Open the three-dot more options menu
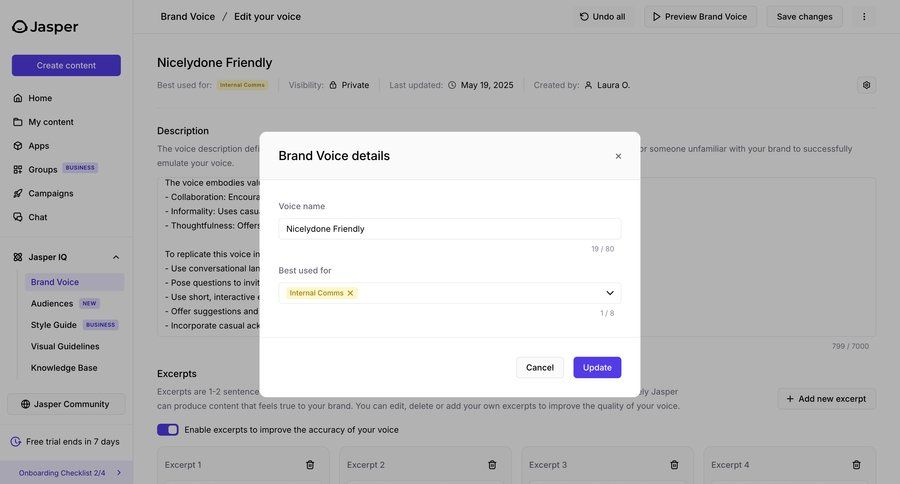The image size is (900, 484). click(x=864, y=17)
